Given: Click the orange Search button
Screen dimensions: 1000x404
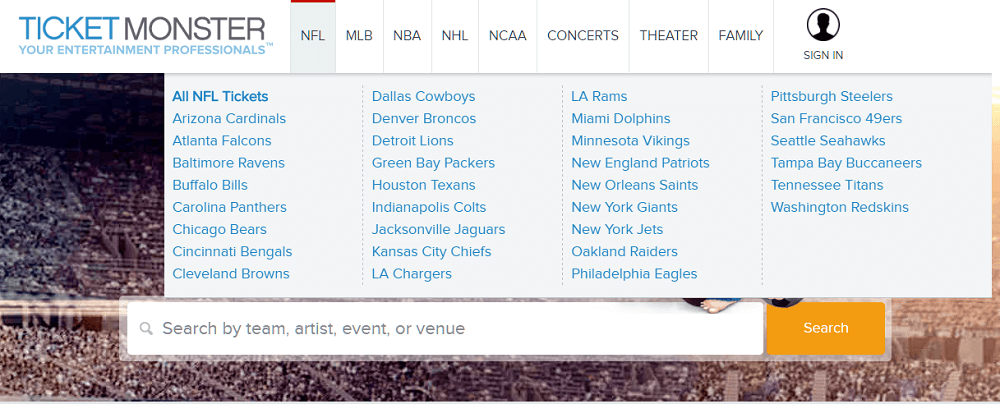Looking at the screenshot, I should point(826,328).
